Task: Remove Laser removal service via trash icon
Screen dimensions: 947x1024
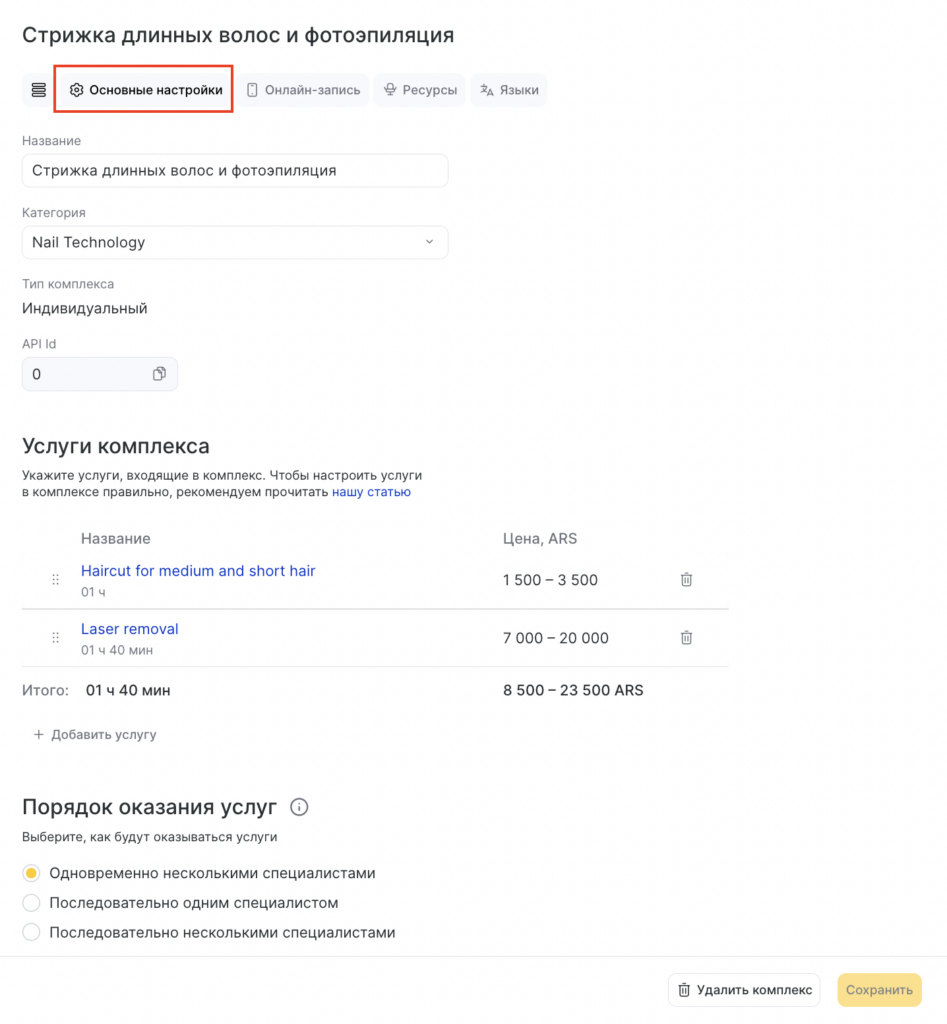Action: [x=686, y=637]
